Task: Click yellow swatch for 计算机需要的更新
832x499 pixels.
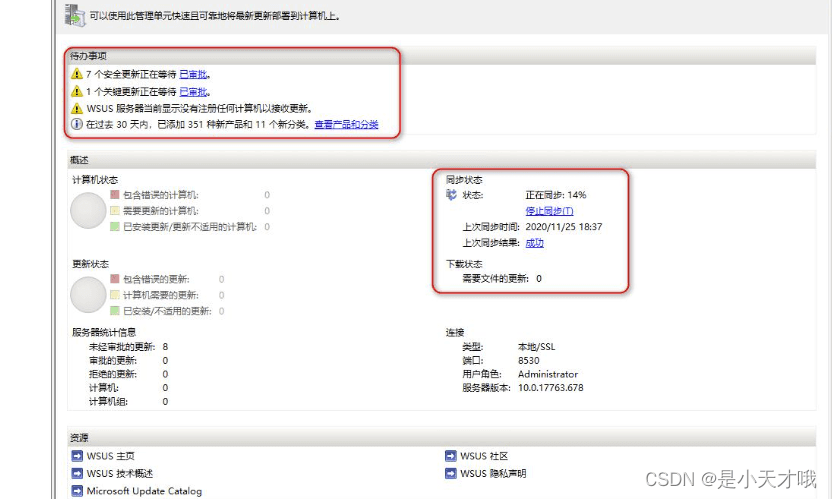Action: click(115, 295)
